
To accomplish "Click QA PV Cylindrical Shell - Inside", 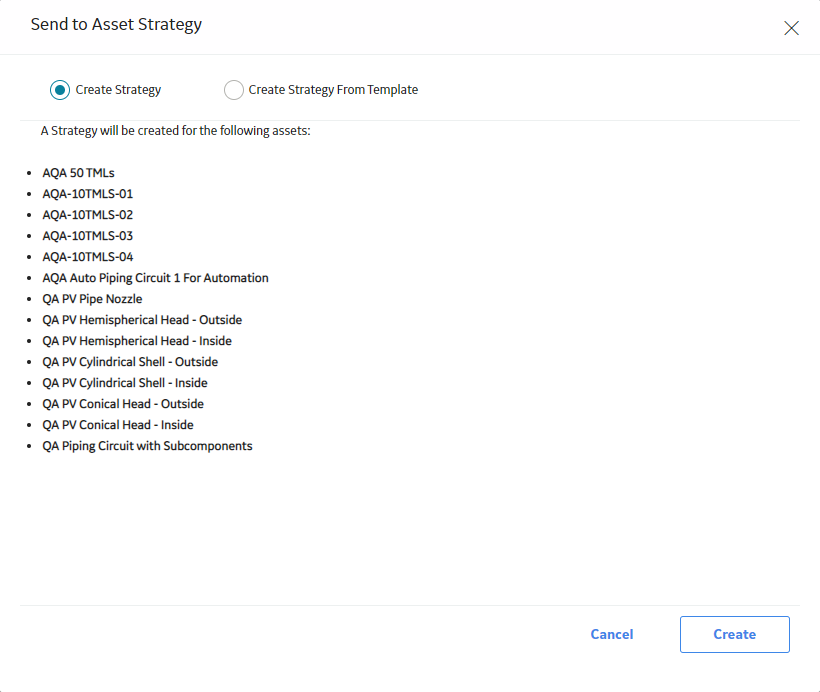I will [125, 383].
